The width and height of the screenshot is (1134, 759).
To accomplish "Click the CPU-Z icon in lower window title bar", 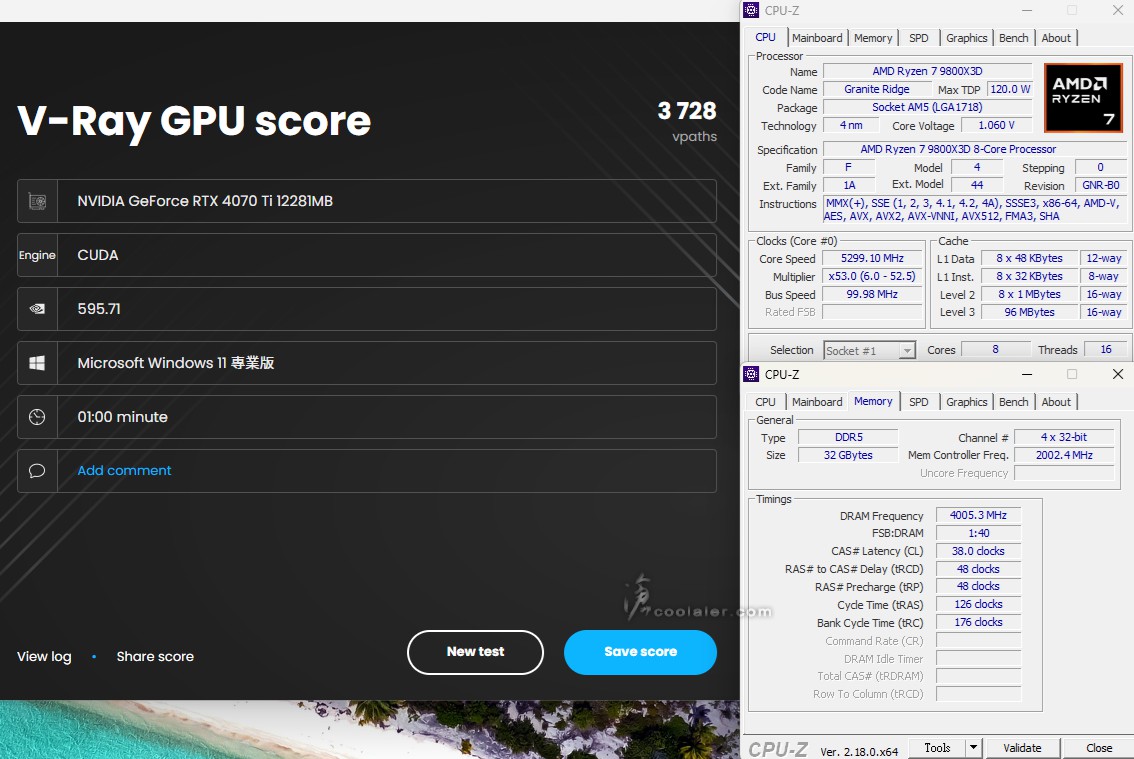I will coord(752,374).
